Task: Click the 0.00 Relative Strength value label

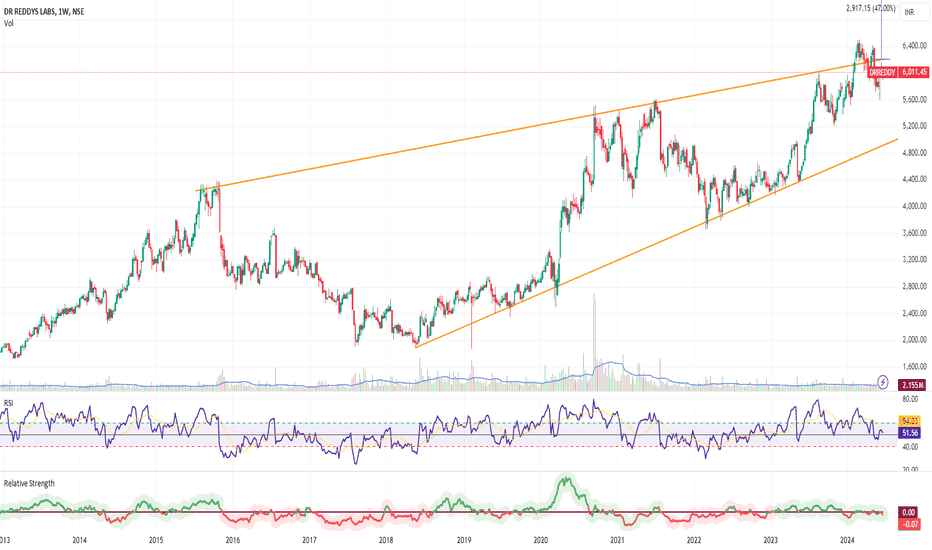Action: click(x=909, y=512)
